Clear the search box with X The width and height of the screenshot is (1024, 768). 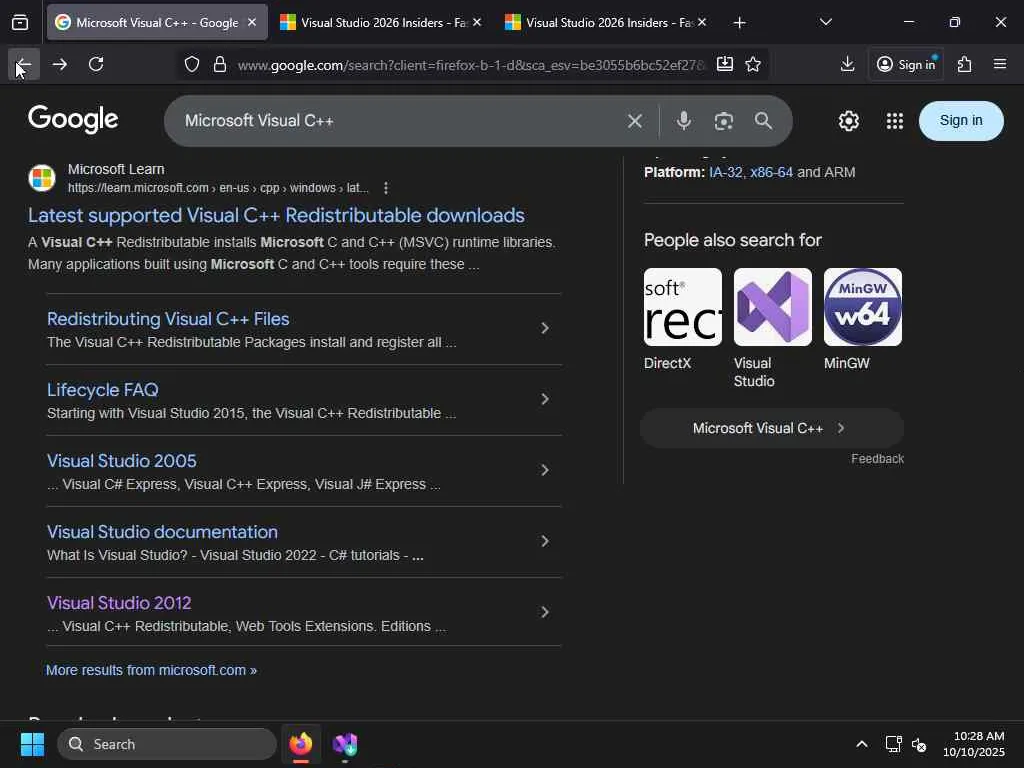[635, 121]
